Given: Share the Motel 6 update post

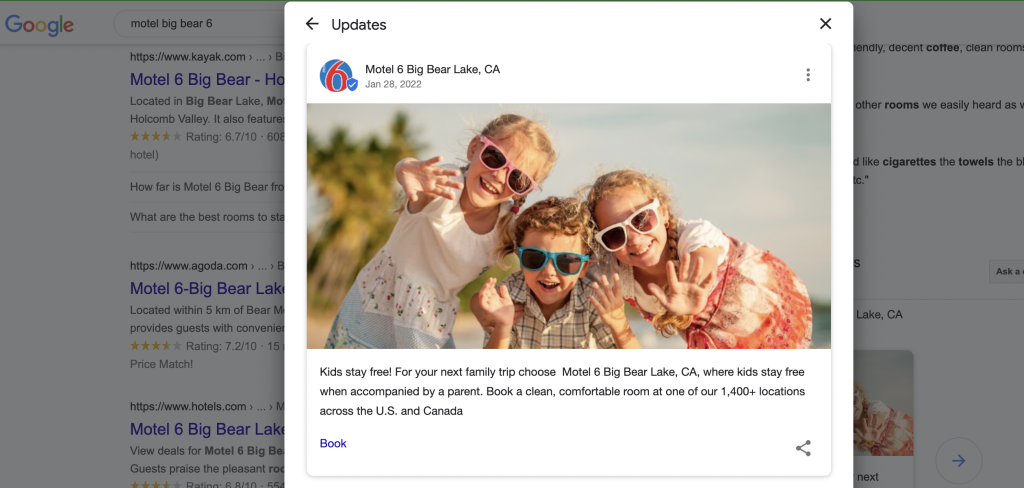Looking at the screenshot, I should click(803, 448).
